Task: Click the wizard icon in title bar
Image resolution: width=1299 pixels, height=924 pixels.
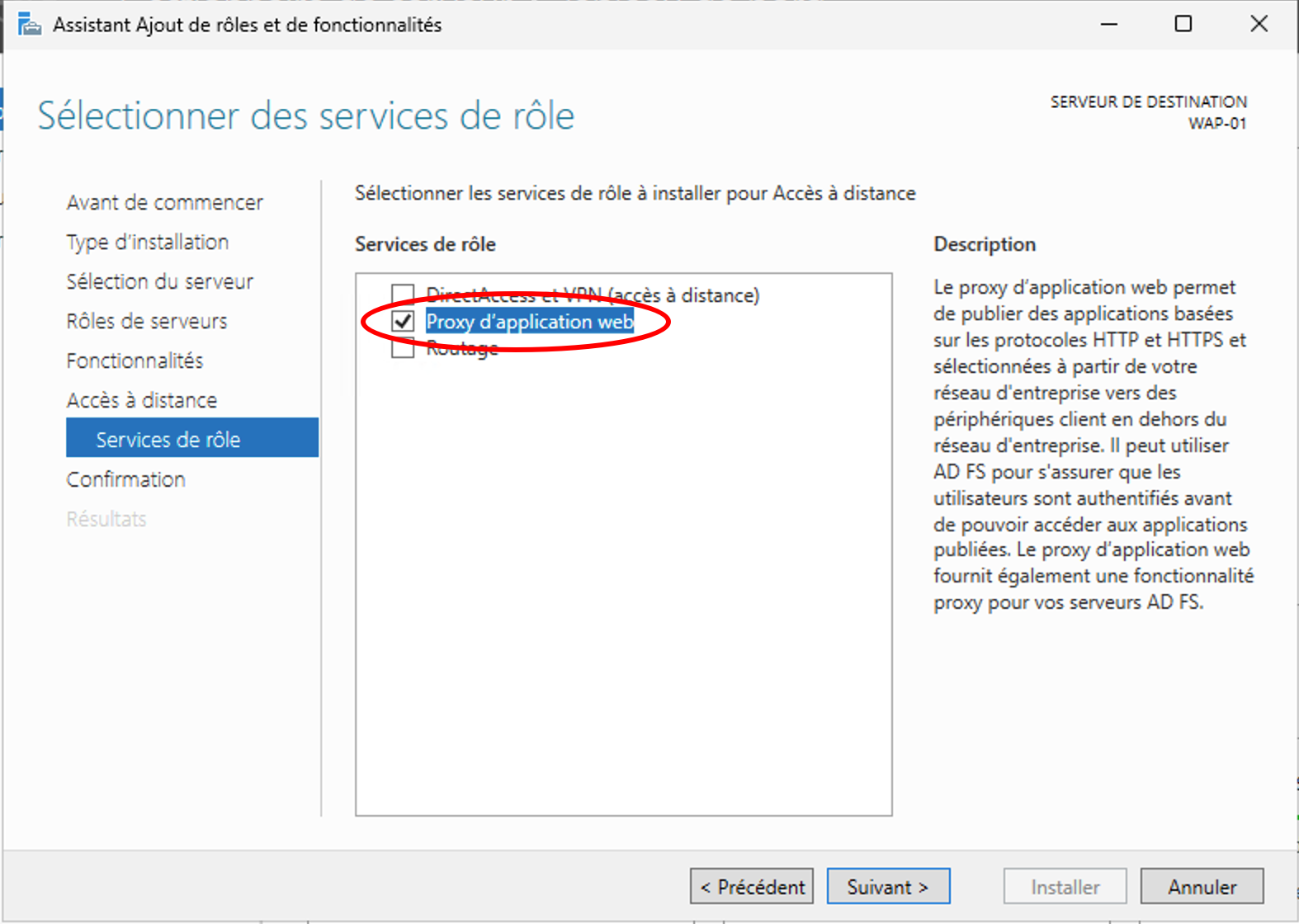Action: pyautogui.click(x=30, y=26)
